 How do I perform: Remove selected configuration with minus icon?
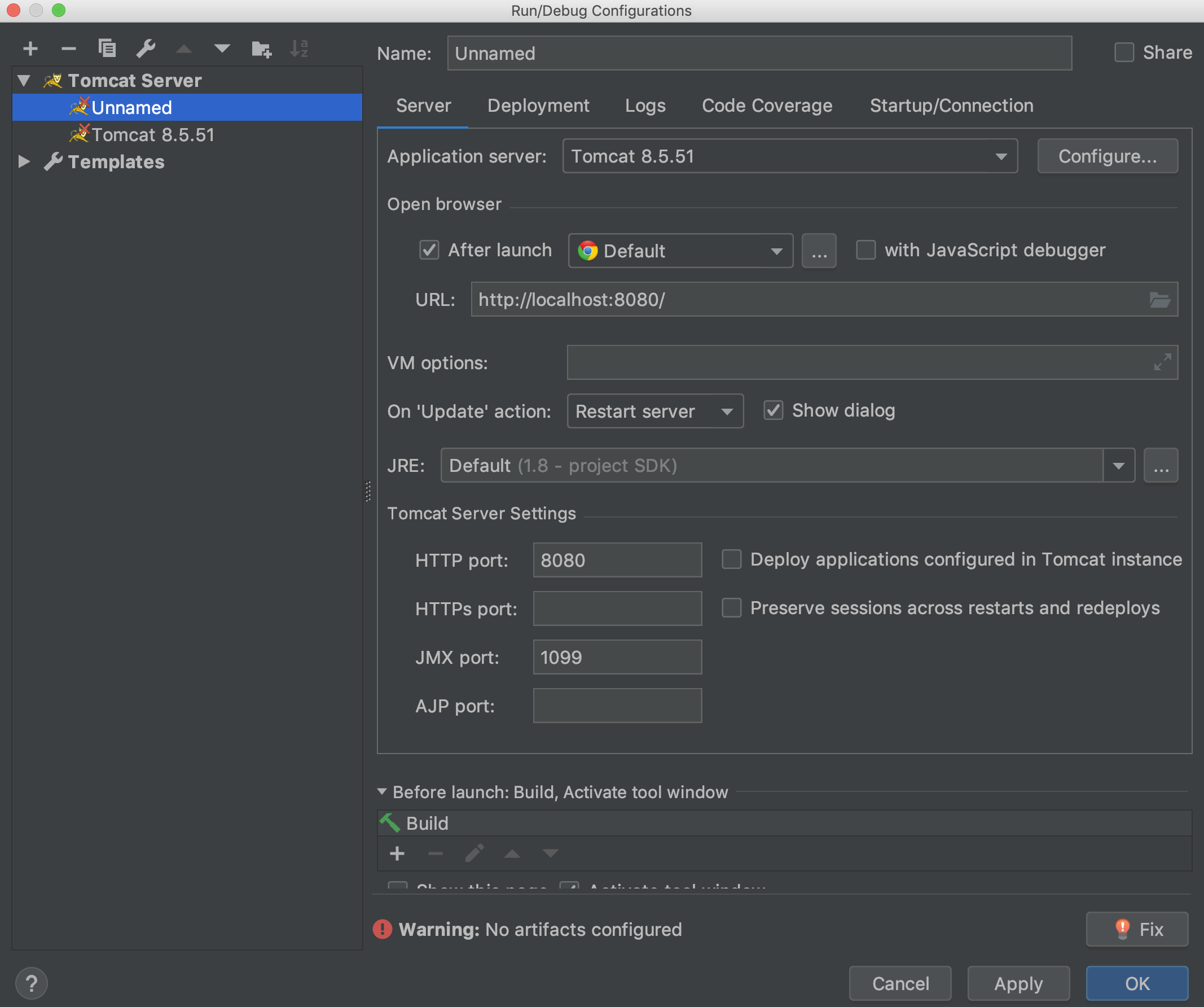coord(68,49)
